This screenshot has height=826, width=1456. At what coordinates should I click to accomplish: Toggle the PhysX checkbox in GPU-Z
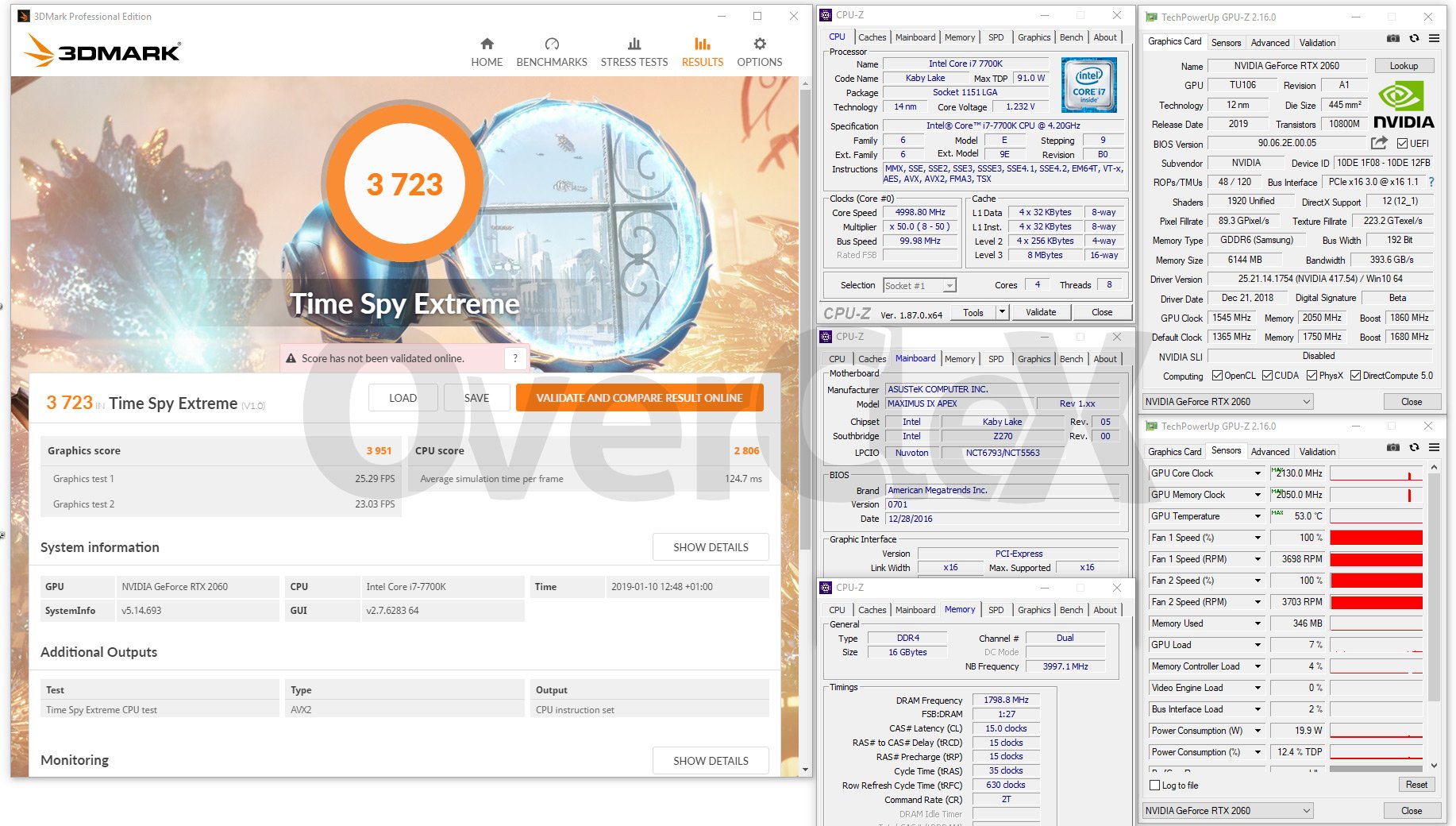[1312, 376]
